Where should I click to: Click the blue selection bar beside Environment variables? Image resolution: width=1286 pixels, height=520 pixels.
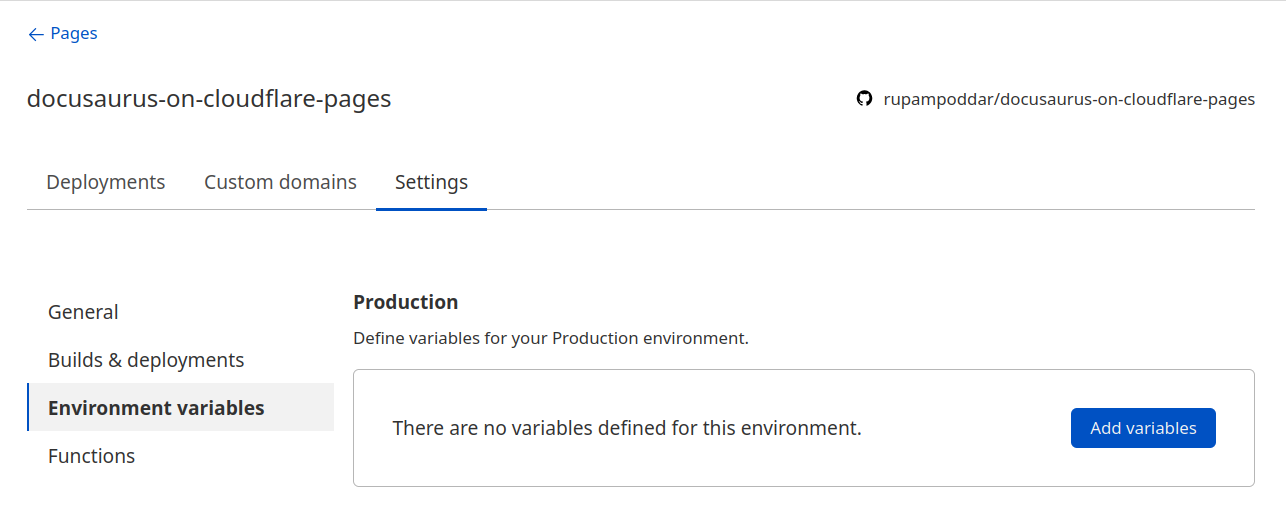coord(28,407)
